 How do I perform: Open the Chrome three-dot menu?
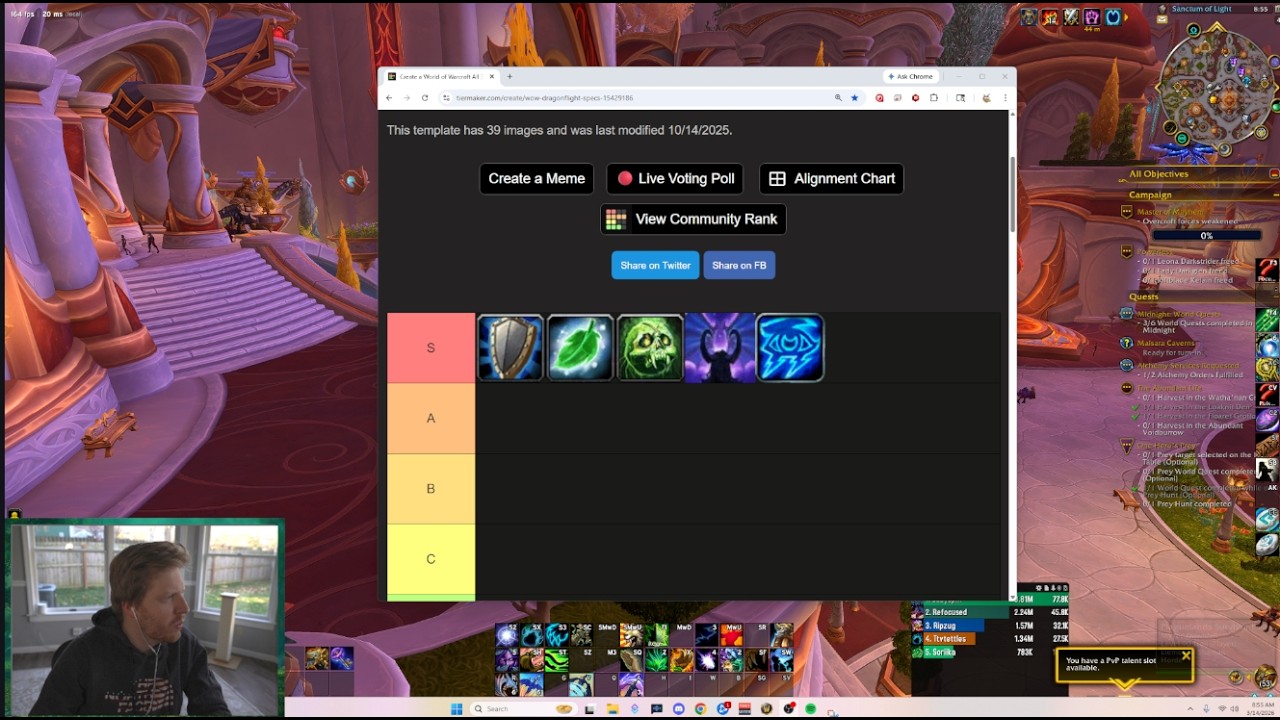[x=1005, y=98]
